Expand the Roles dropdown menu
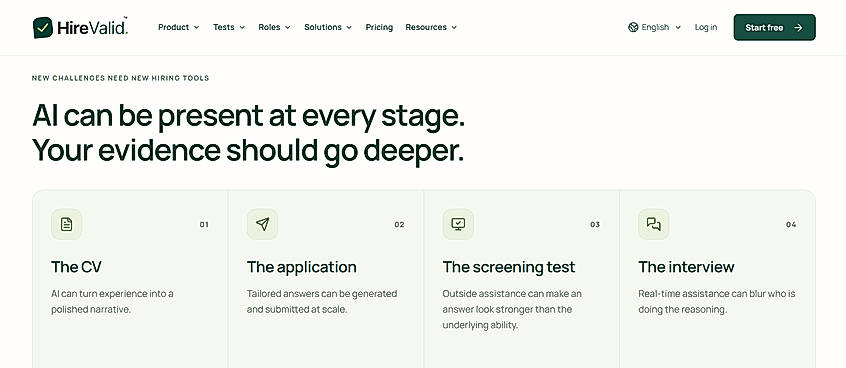 274,27
